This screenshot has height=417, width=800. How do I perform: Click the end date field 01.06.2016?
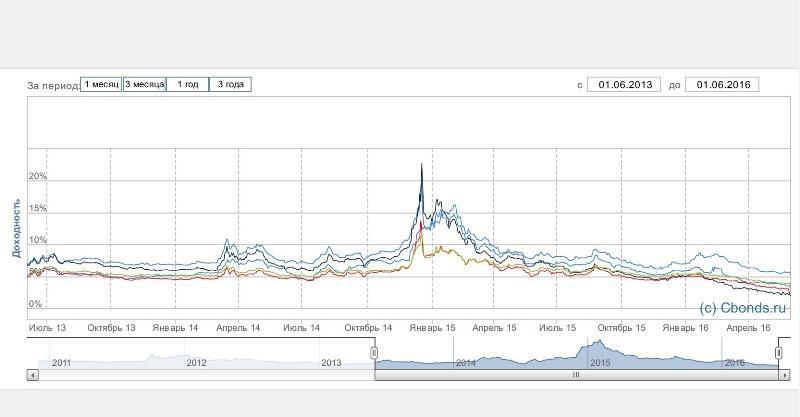point(722,85)
